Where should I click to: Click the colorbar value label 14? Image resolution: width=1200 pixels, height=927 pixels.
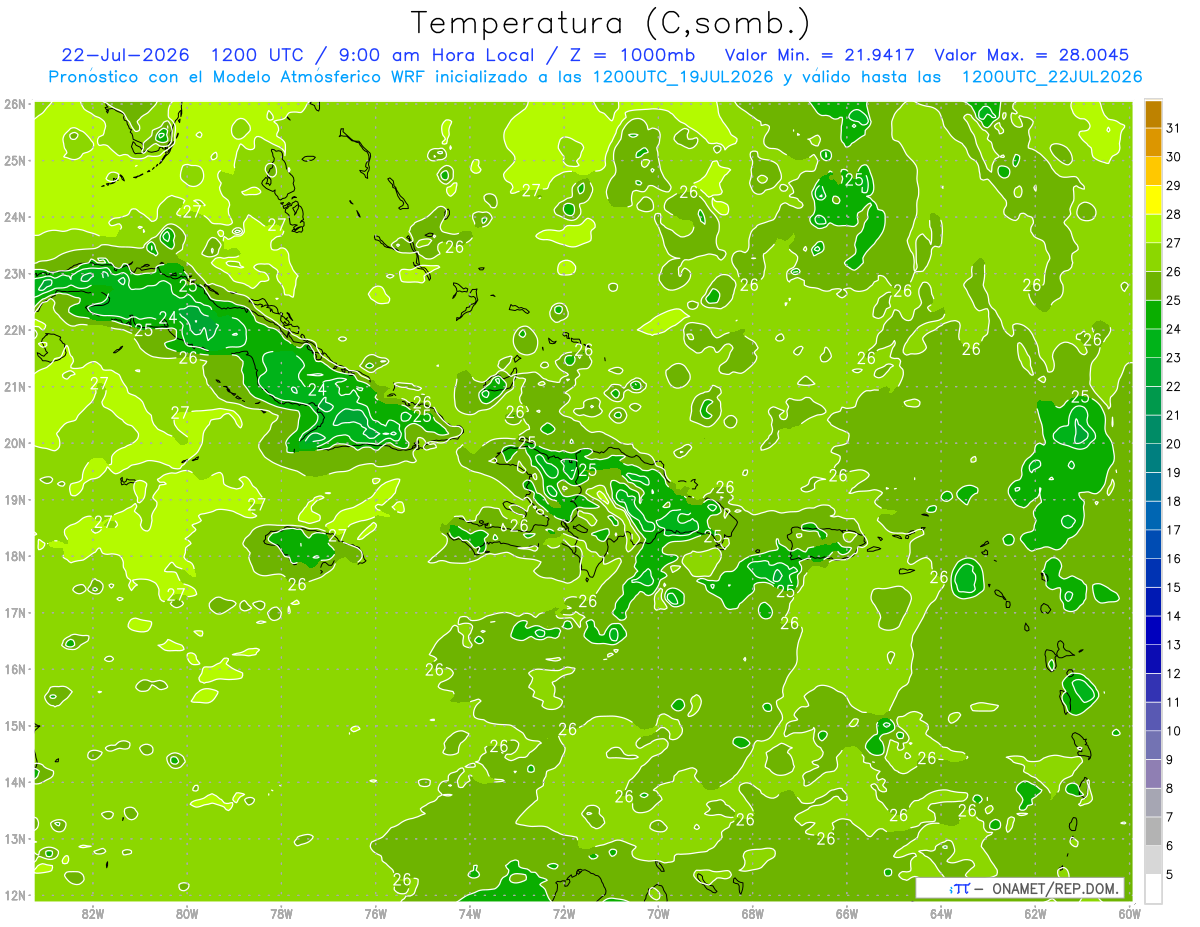click(x=1174, y=616)
